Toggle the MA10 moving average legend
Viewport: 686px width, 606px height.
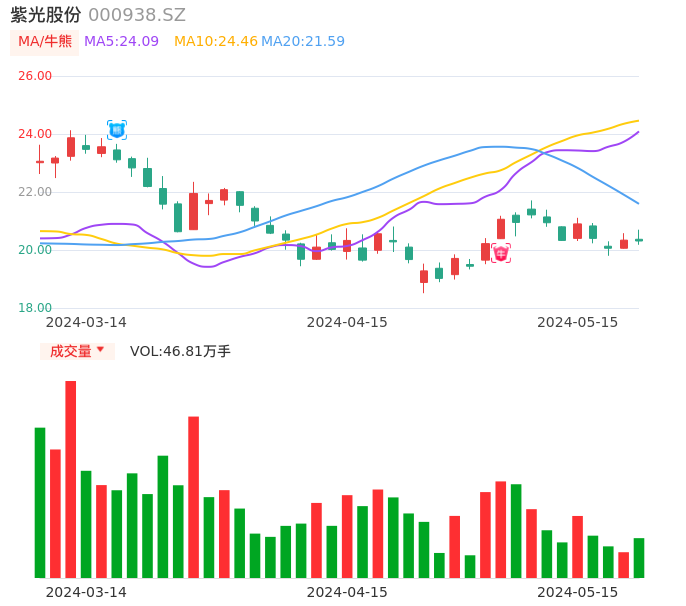coord(215,42)
